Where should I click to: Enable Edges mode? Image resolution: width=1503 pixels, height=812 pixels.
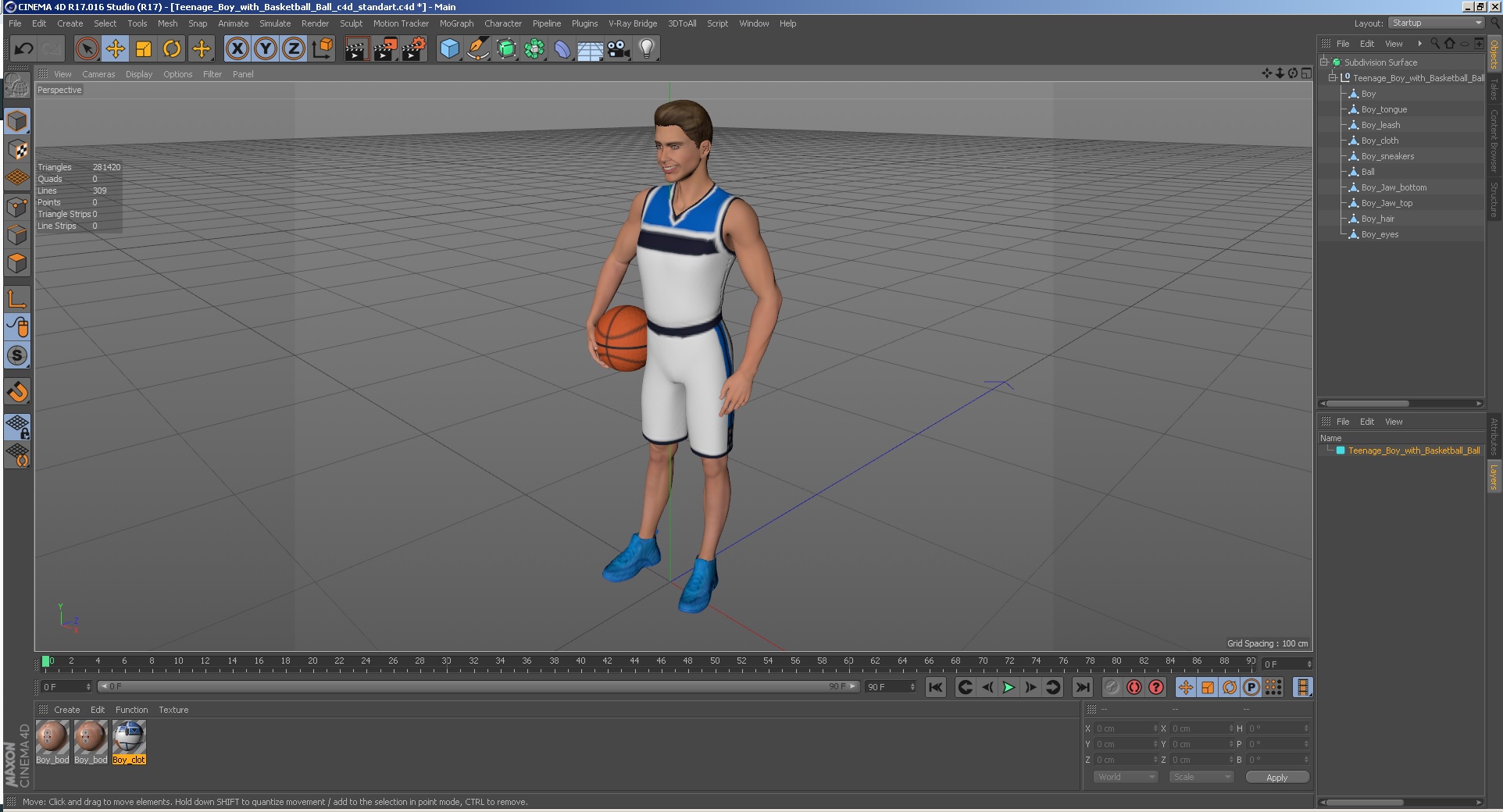(x=17, y=235)
